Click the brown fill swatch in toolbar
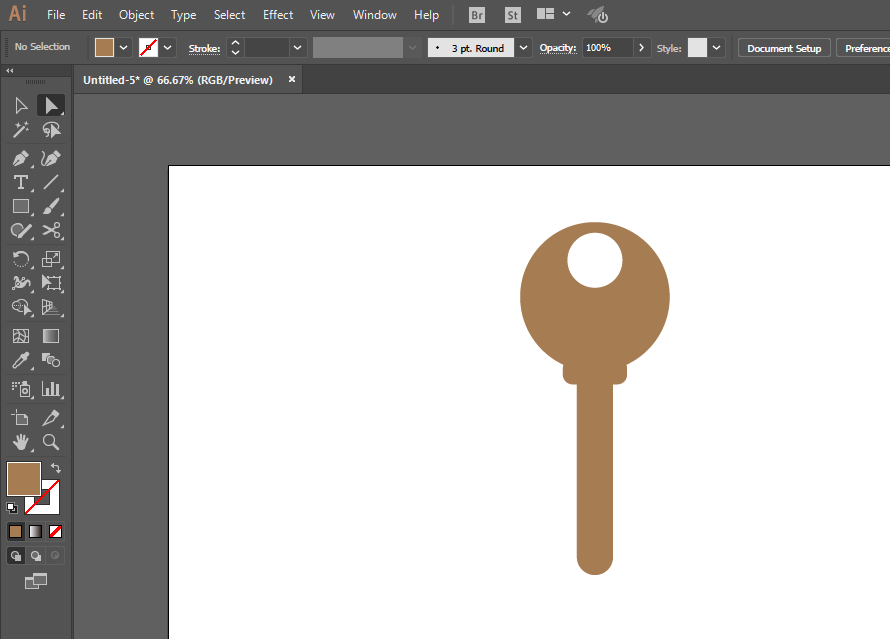The width and height of the screenshot is (890, 639). click(x=23, y=479)
